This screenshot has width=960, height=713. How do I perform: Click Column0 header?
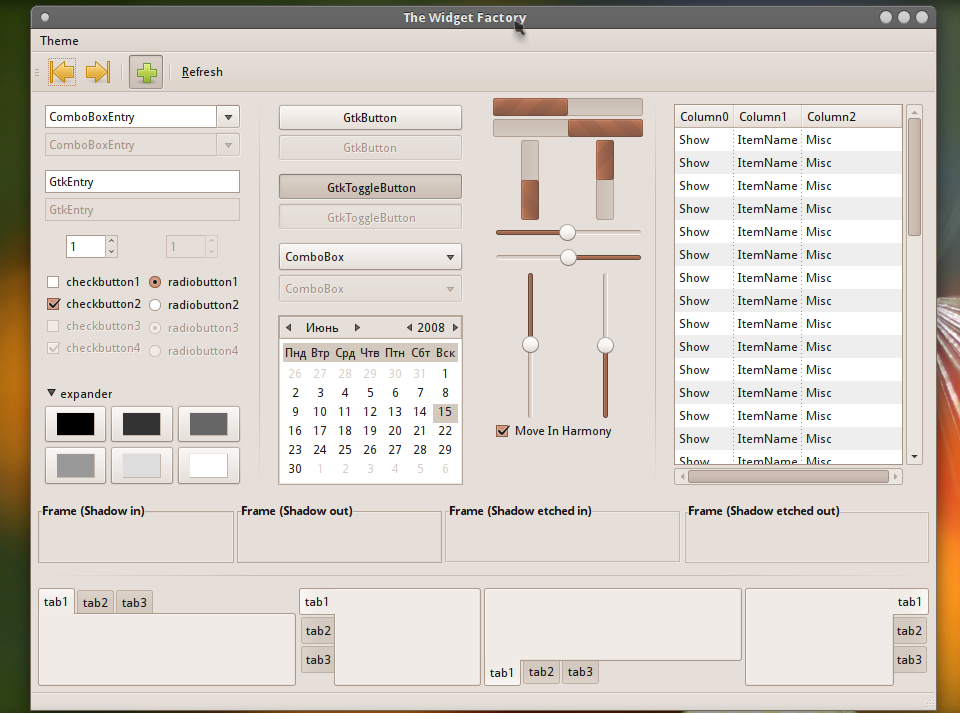click(704, 117)
